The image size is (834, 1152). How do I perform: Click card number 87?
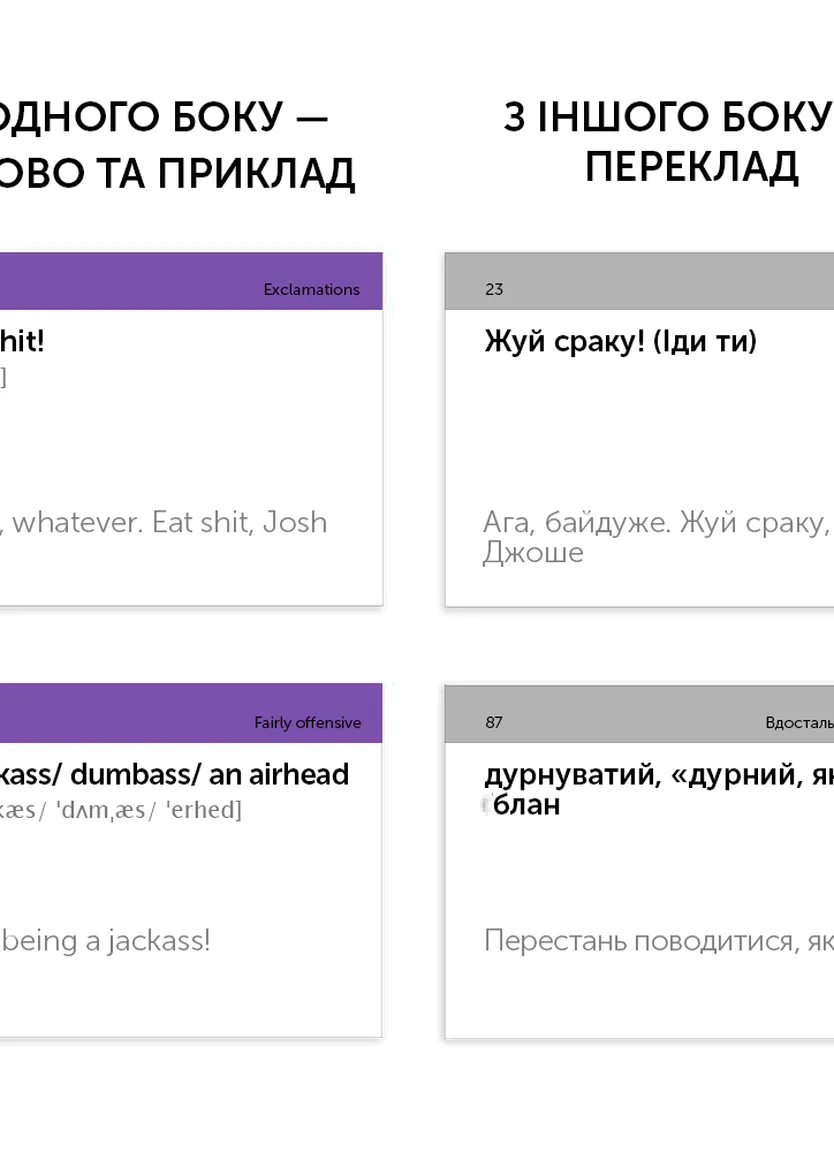coord(494,722)
